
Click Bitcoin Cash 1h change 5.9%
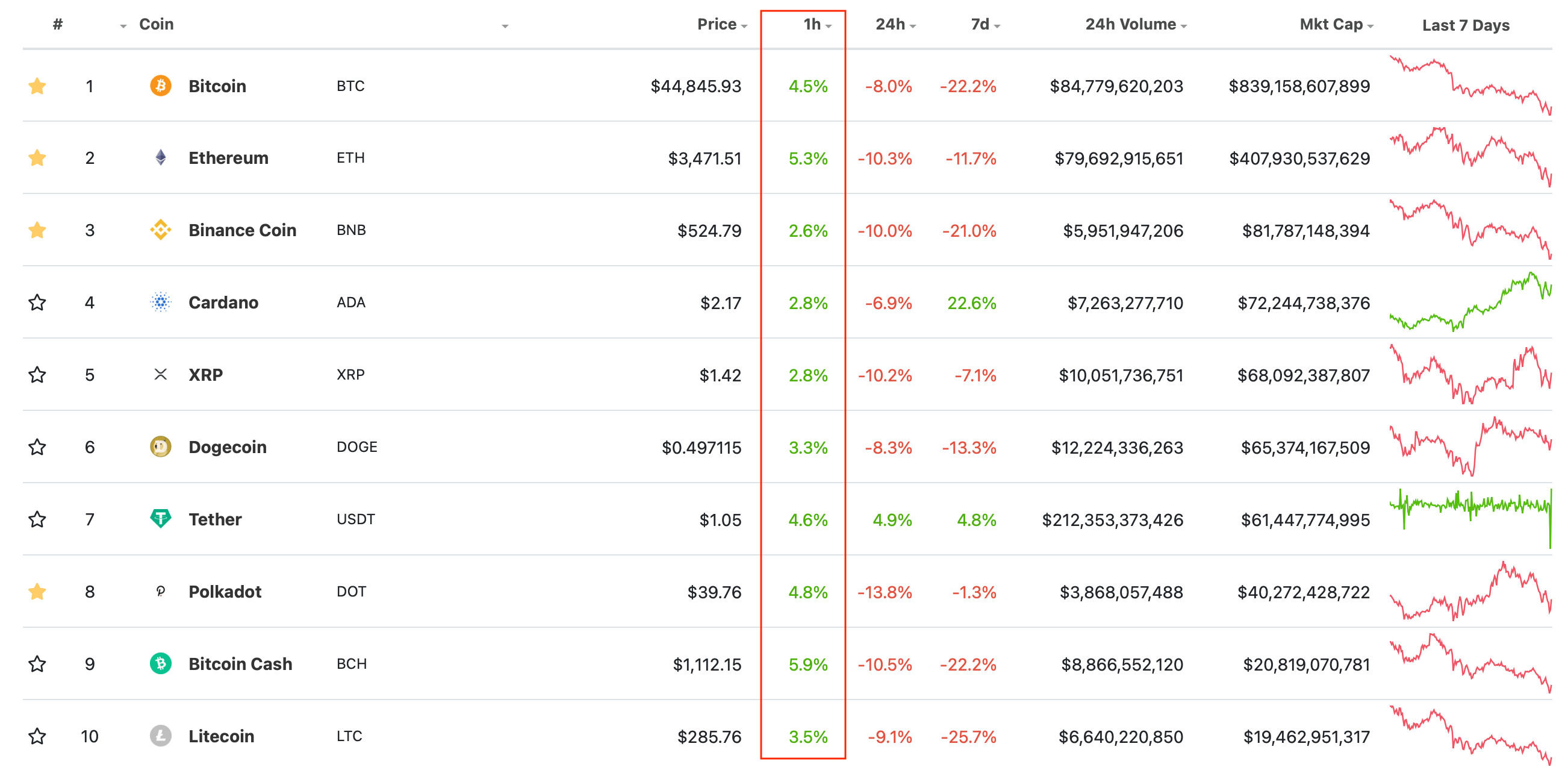(x=807, y=664)
